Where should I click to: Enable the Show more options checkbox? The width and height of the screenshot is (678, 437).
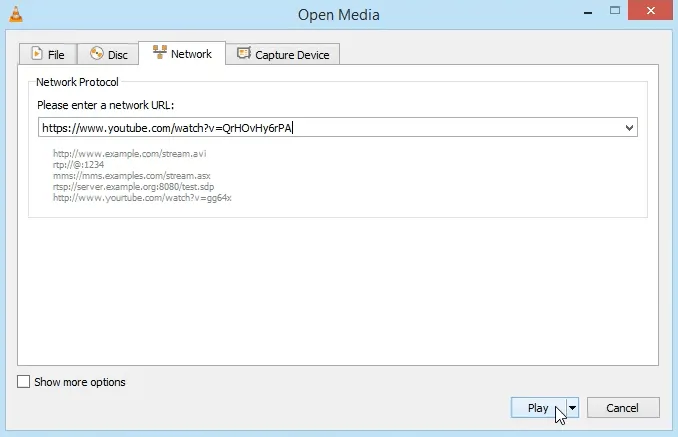pyautogui.click(x=24, y=382)
